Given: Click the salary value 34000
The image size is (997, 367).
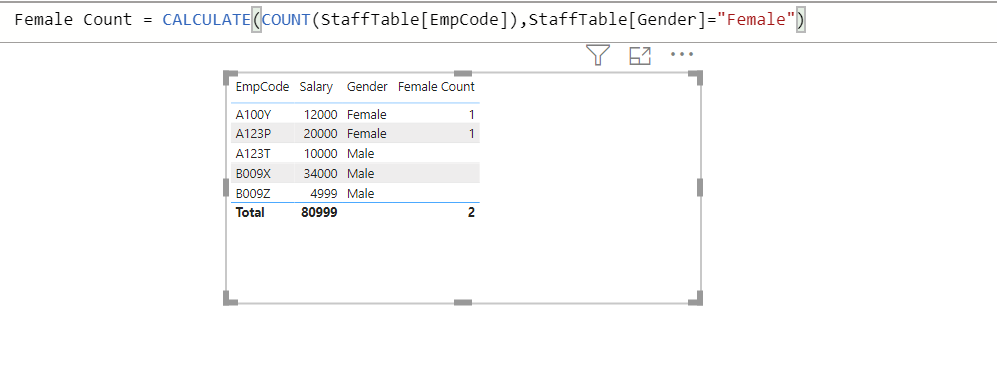Looking at the screenshot, I should (x=321, y=173).
